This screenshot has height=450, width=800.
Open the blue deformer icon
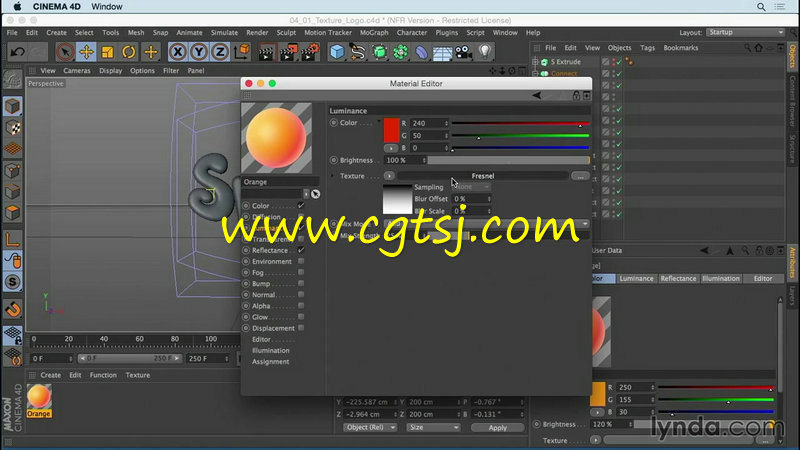(421, 52)
